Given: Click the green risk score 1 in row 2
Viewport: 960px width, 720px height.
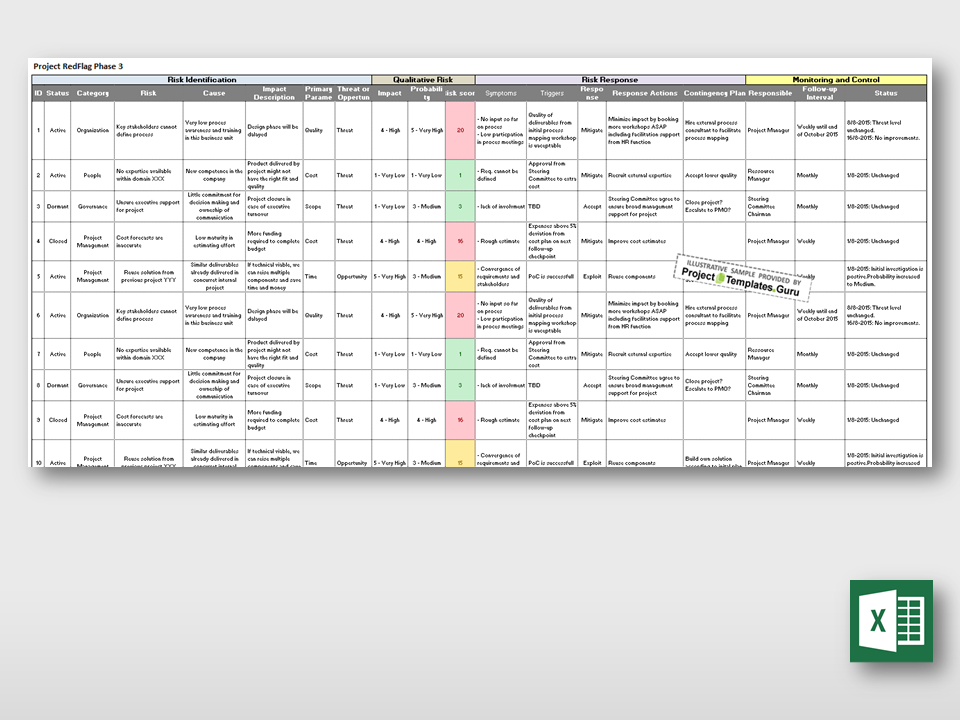Looking at the screenshot, I should [460, 175].
